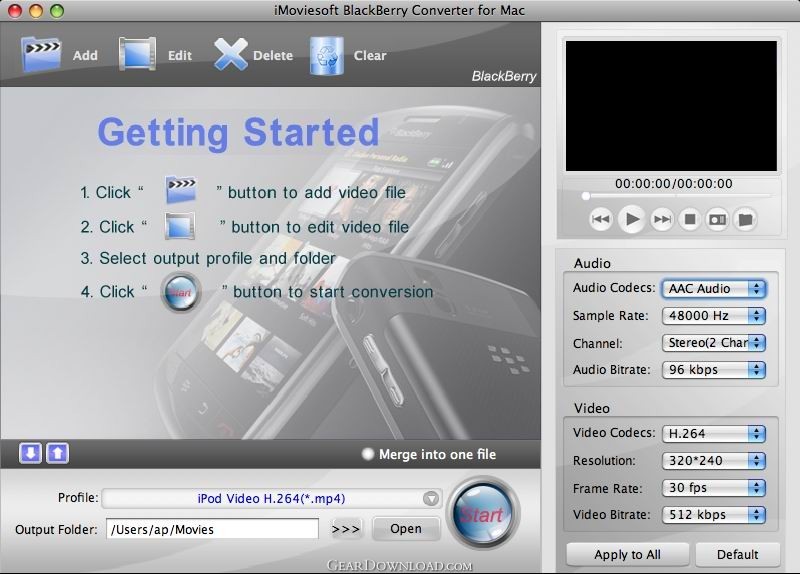Click the Apply to All button
Viewport: 800px width, 574px height.
coord(628,554)
